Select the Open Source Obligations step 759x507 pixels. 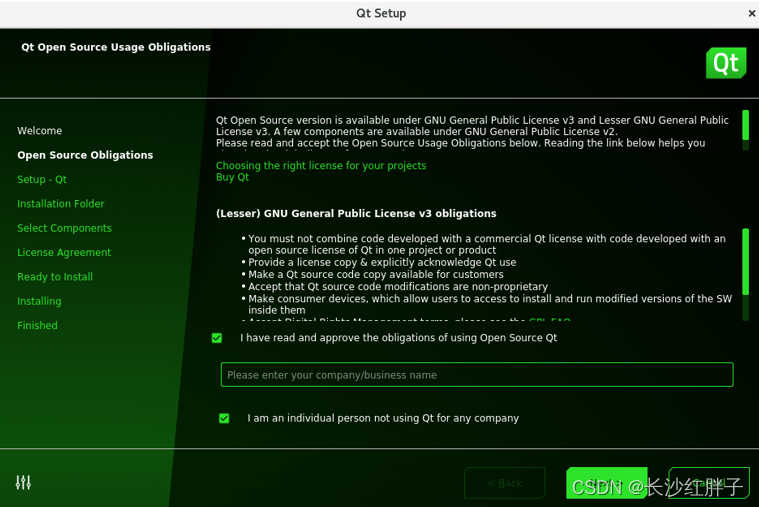click(x=85, y=155)
